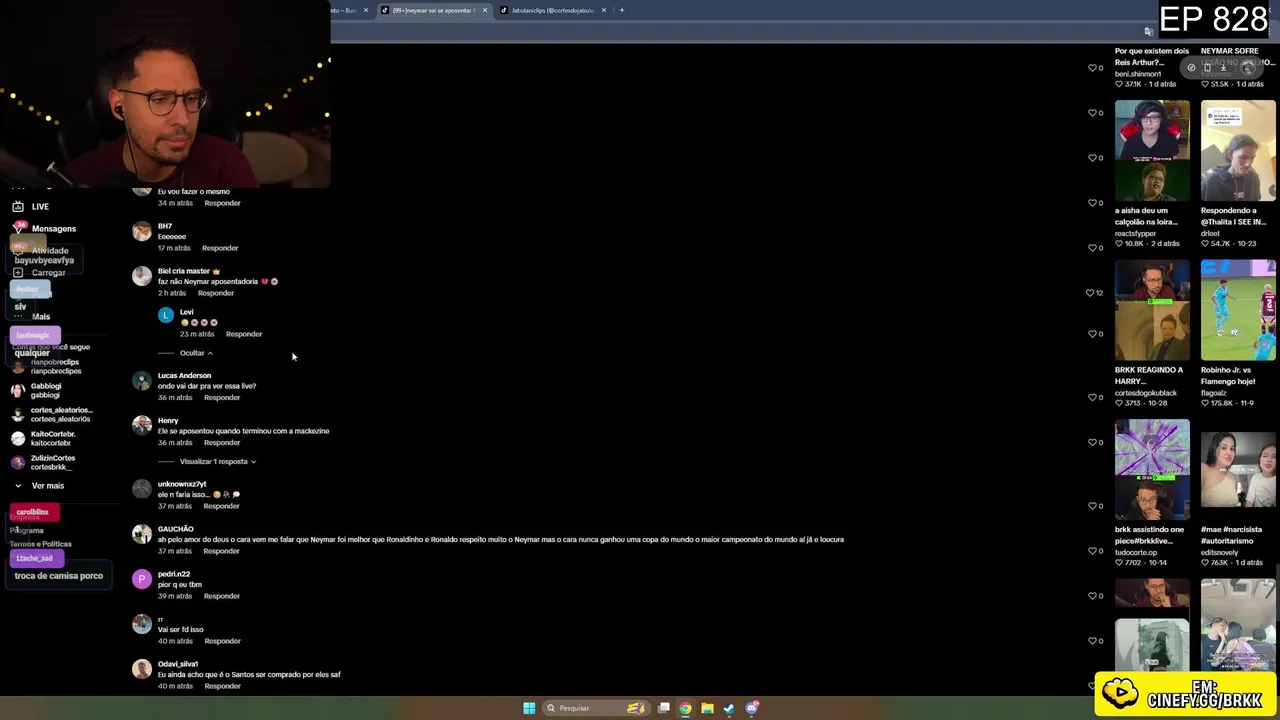This screenshot has height=720, width=1280.
Task: Reply to pedri.n22's comment
Action: (222, 596)
